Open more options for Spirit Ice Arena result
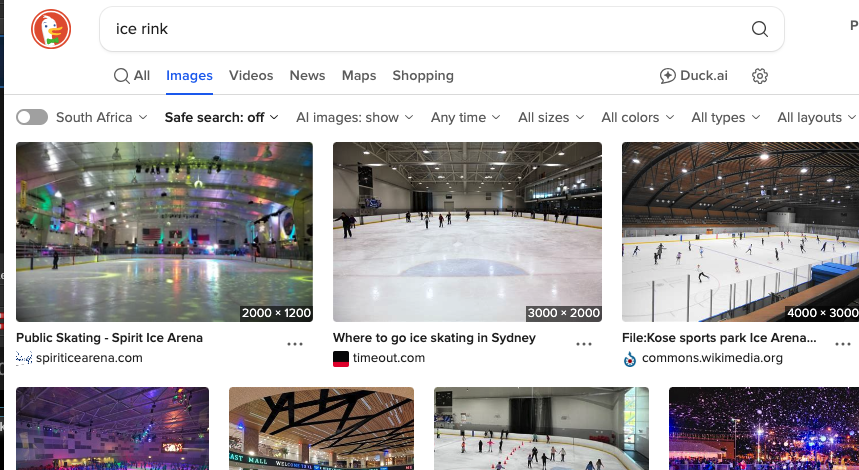Viewport: 859px width, 470px height. coord(295,343)
